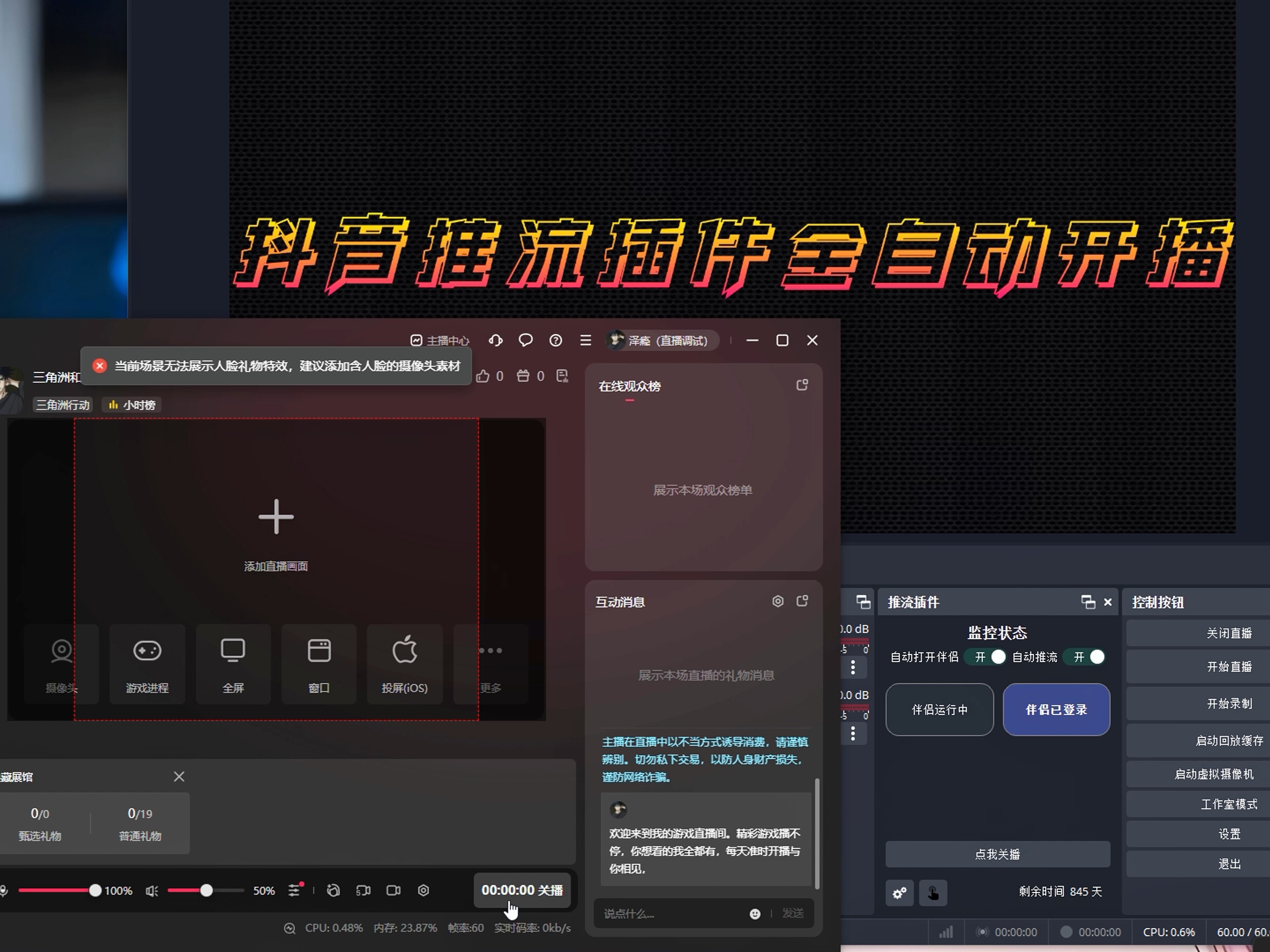Click the 说点什么 chat input field
This screenshot has height=952, width=1270.
tap(672, 913)
